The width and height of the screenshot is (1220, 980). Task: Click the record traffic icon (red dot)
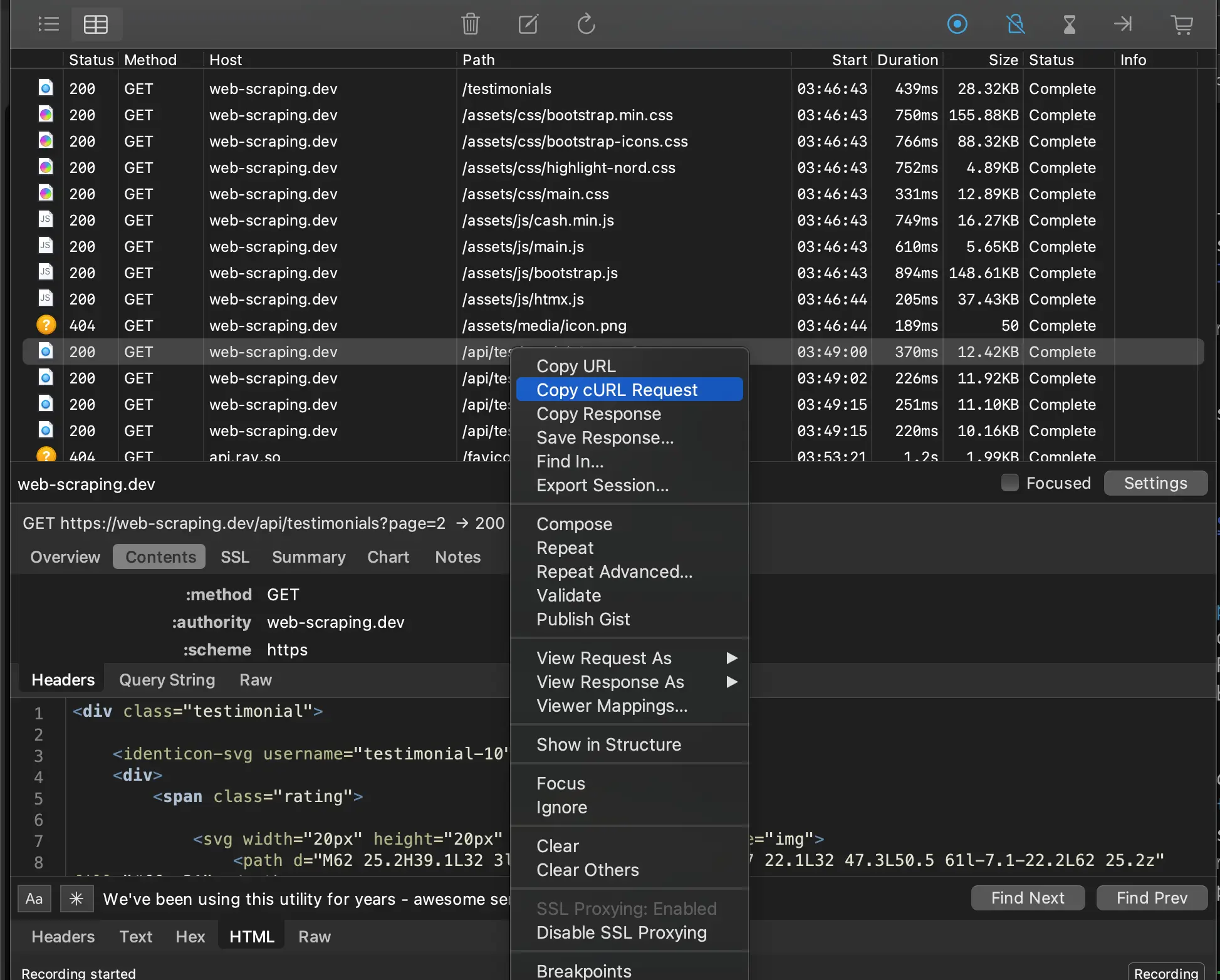958,24
